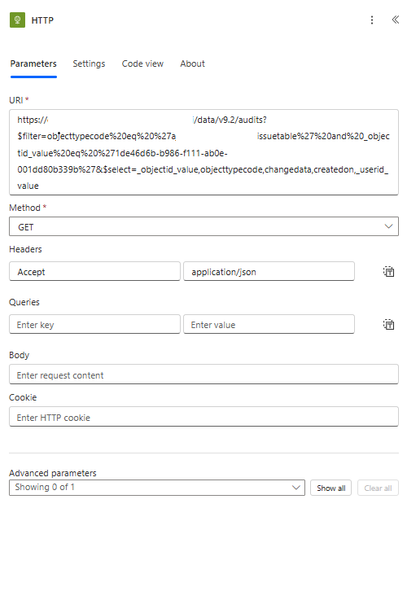
Task: Focus the URI text field
Action: pos(204,152)
